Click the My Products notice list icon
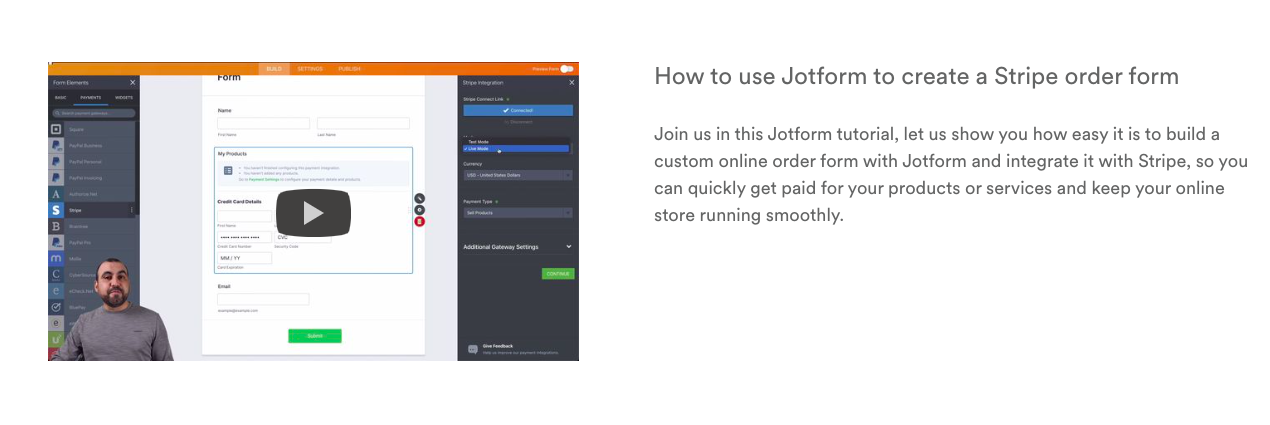 [x=228, y=171]
